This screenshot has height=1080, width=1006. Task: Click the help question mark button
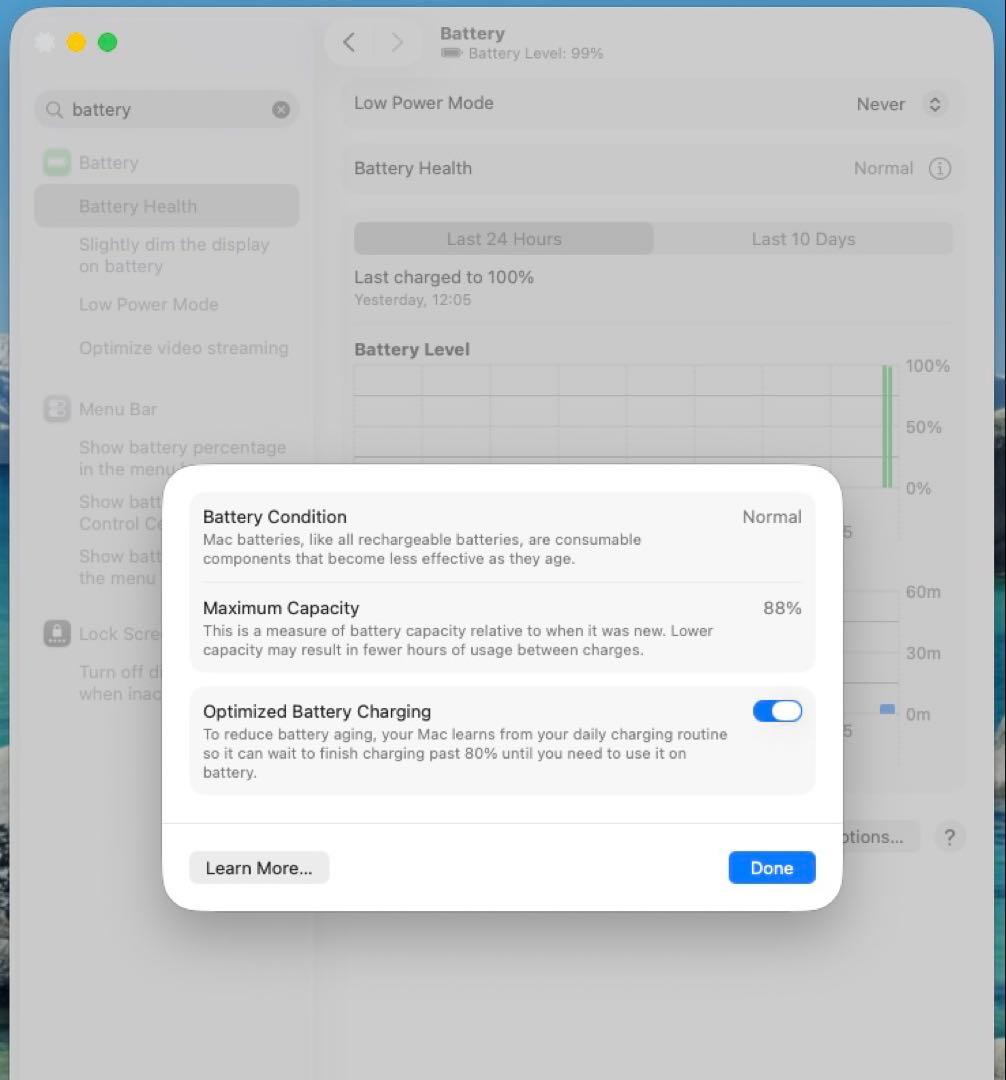pos(949,837)
